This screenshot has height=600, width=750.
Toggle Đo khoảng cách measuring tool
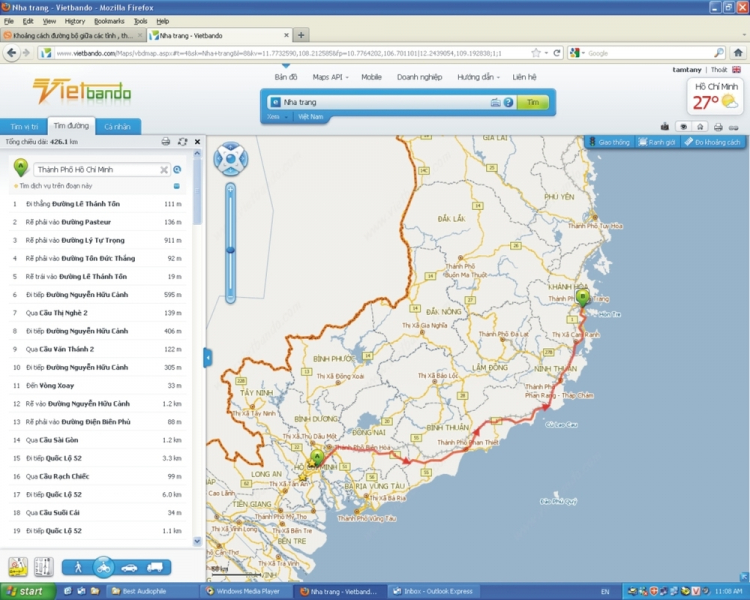712,142
